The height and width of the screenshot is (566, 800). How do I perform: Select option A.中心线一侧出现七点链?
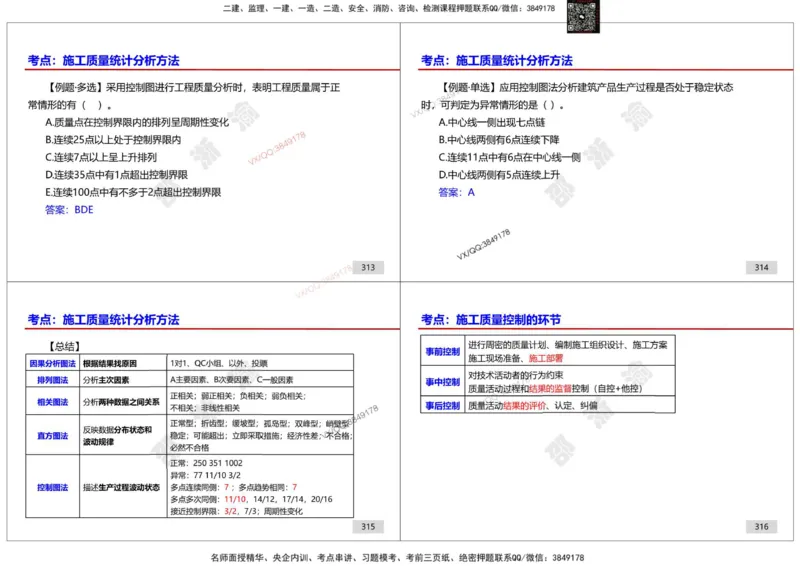[491, 122]
